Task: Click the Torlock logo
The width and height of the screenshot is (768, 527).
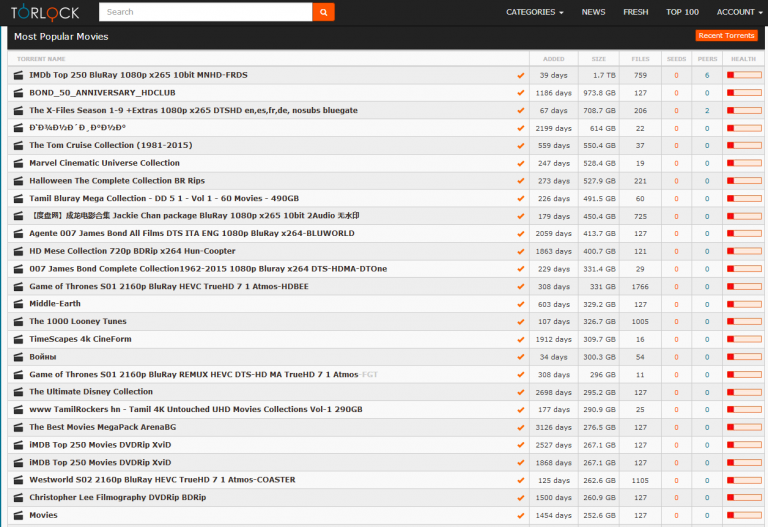Action: click(45, 12)
